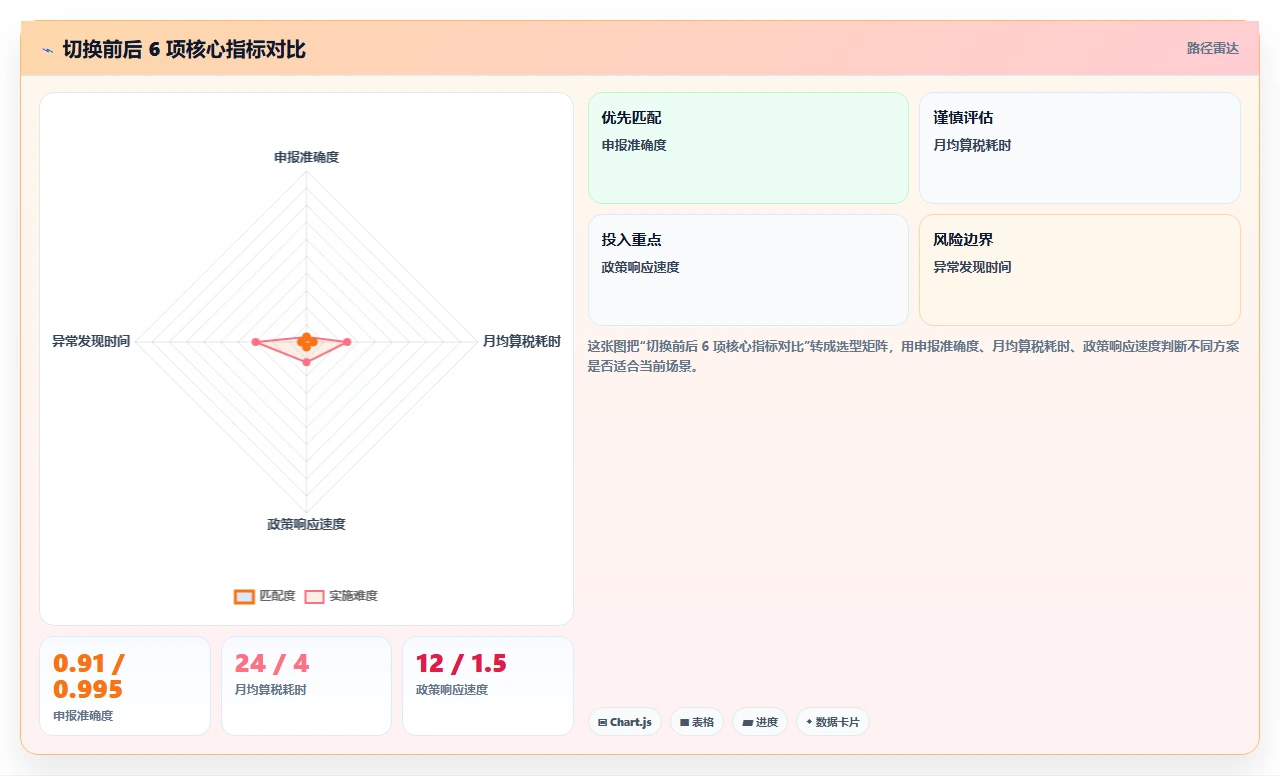Click the 月均算税耗时 radar axis label
Screen dimensions: 1280x776
click(522, 341)
